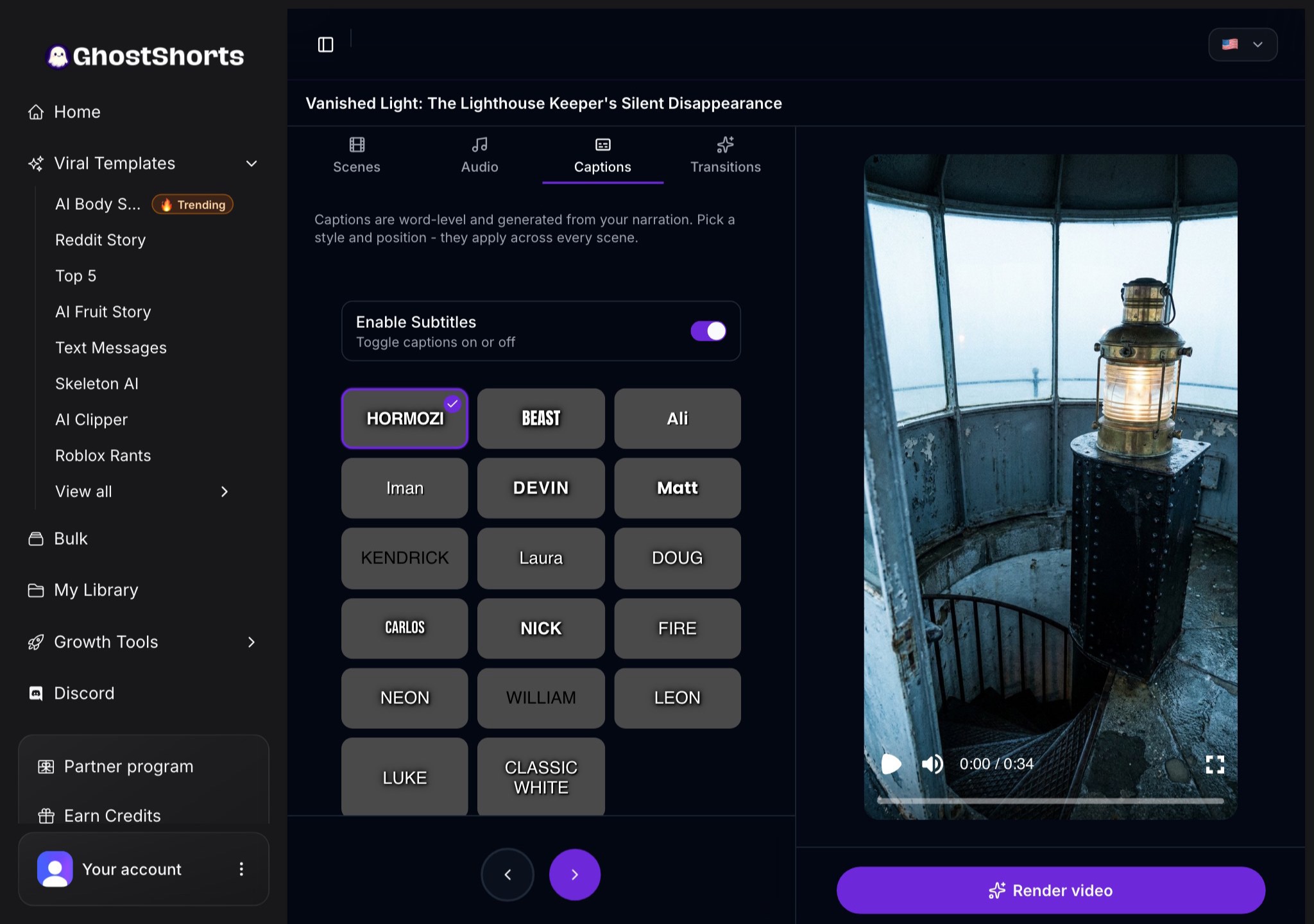Screen dimensions: 1314x924
Task: Choose the Ali caption style
Action: [x=678, y=418]
